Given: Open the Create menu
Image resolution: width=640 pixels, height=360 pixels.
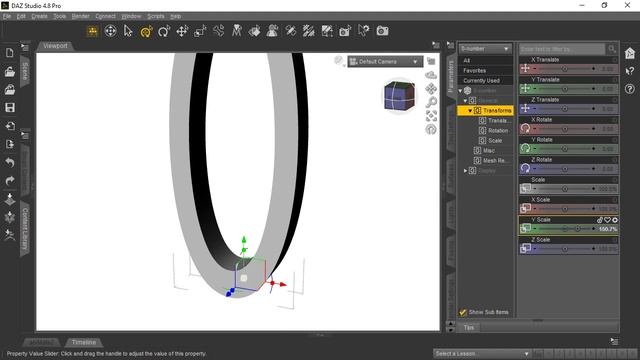Looking at the screenshot, I should 40,16.
